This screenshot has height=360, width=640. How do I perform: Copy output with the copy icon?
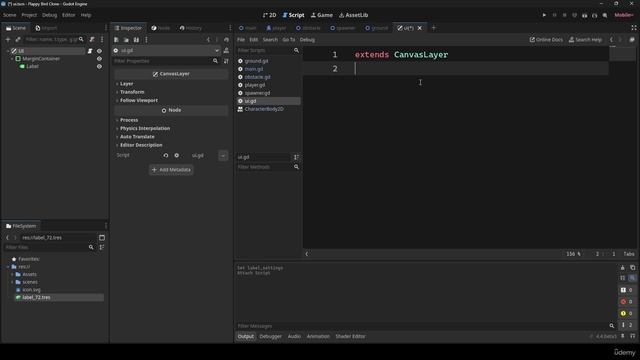pyautogui.click(x=632, y=268)
